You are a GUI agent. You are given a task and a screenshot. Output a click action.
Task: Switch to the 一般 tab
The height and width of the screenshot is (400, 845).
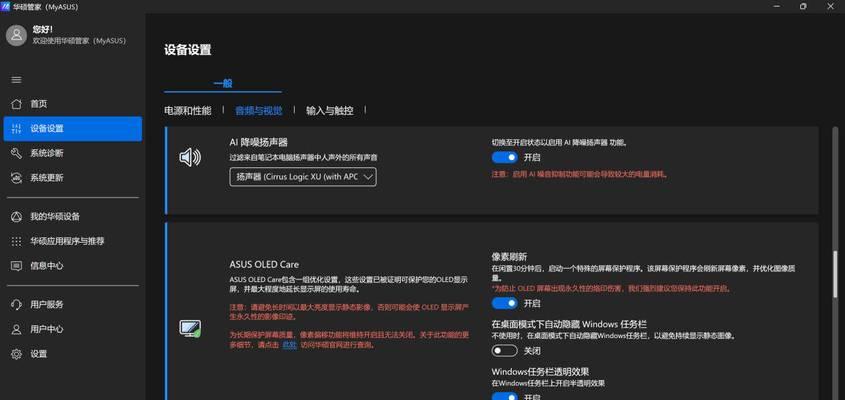tap(223, 84)
